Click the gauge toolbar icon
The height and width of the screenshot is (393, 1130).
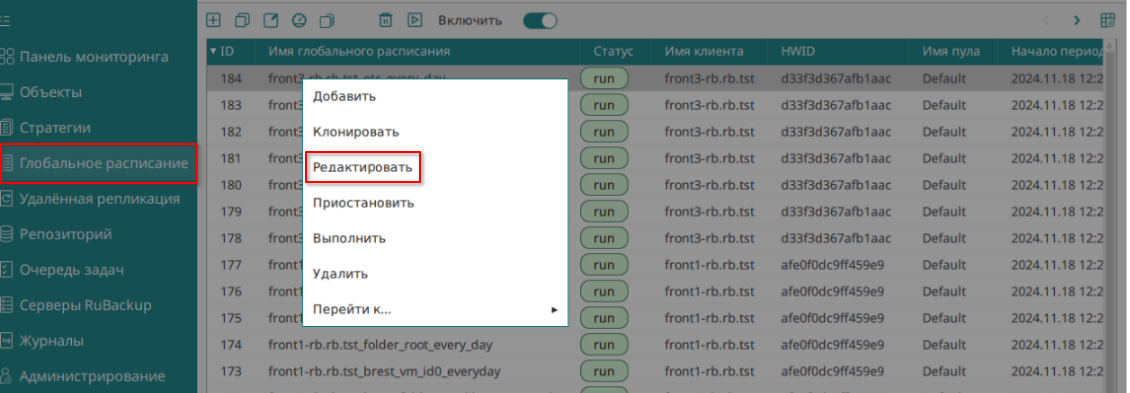click(x=299, y=20)
